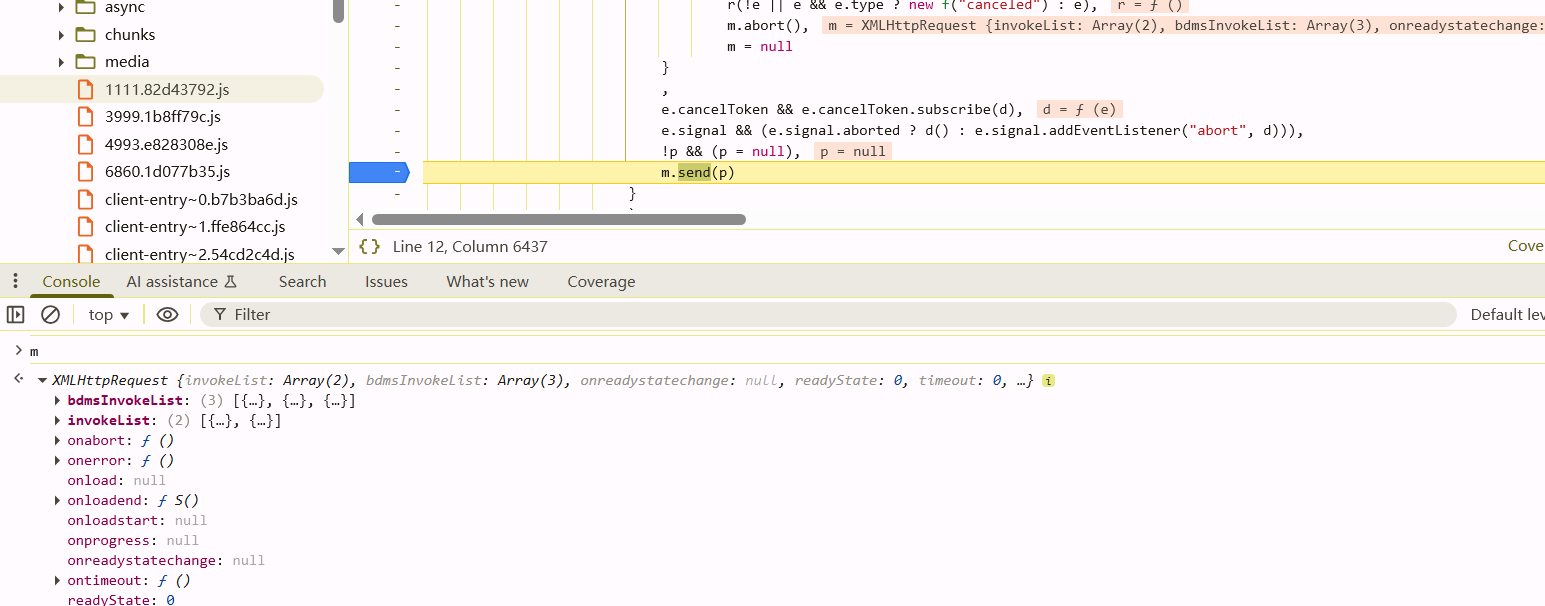
Task: Click the onloadstart: null property
Action: pos(137,520)
